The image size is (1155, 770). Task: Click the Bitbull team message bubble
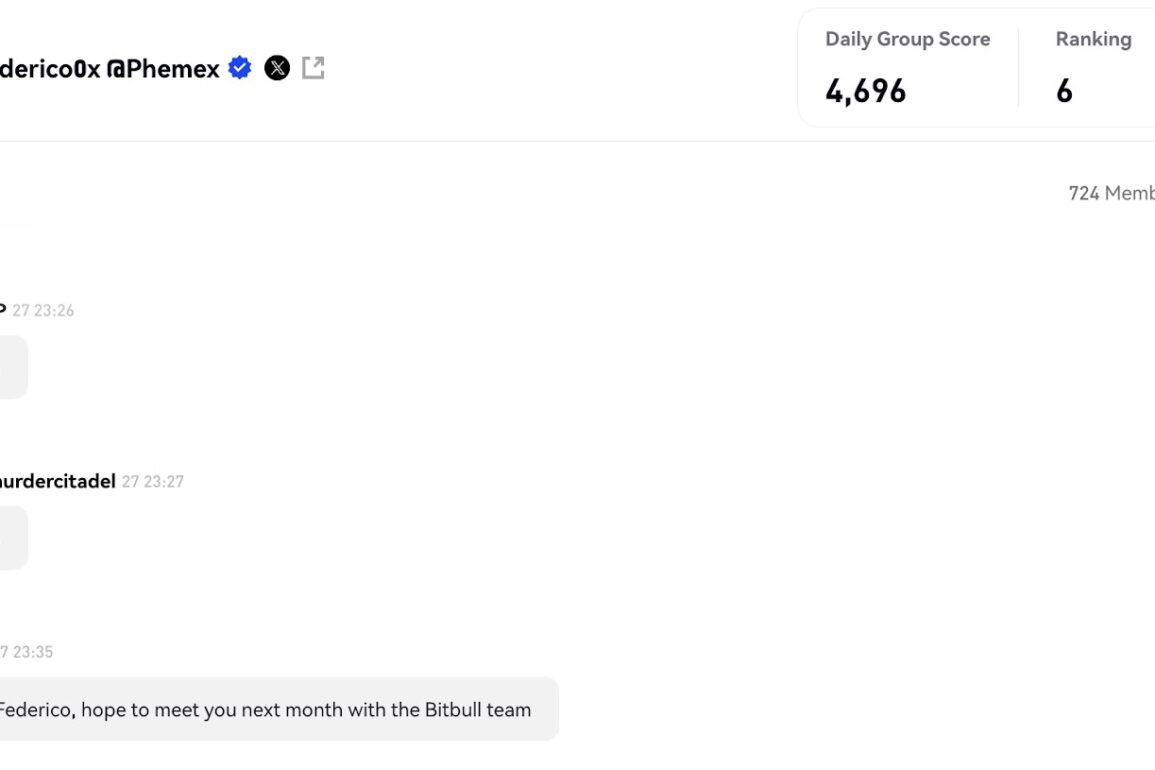[279, 709]
